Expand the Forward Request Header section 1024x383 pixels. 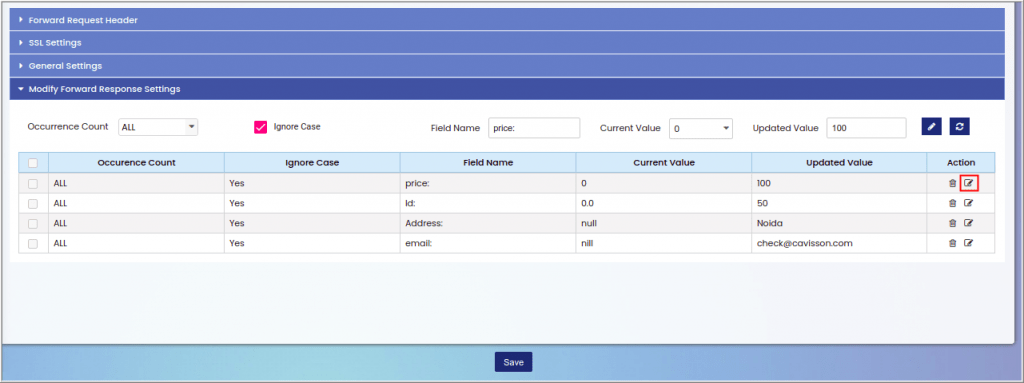pyautogui.click(x=507, y=20)
